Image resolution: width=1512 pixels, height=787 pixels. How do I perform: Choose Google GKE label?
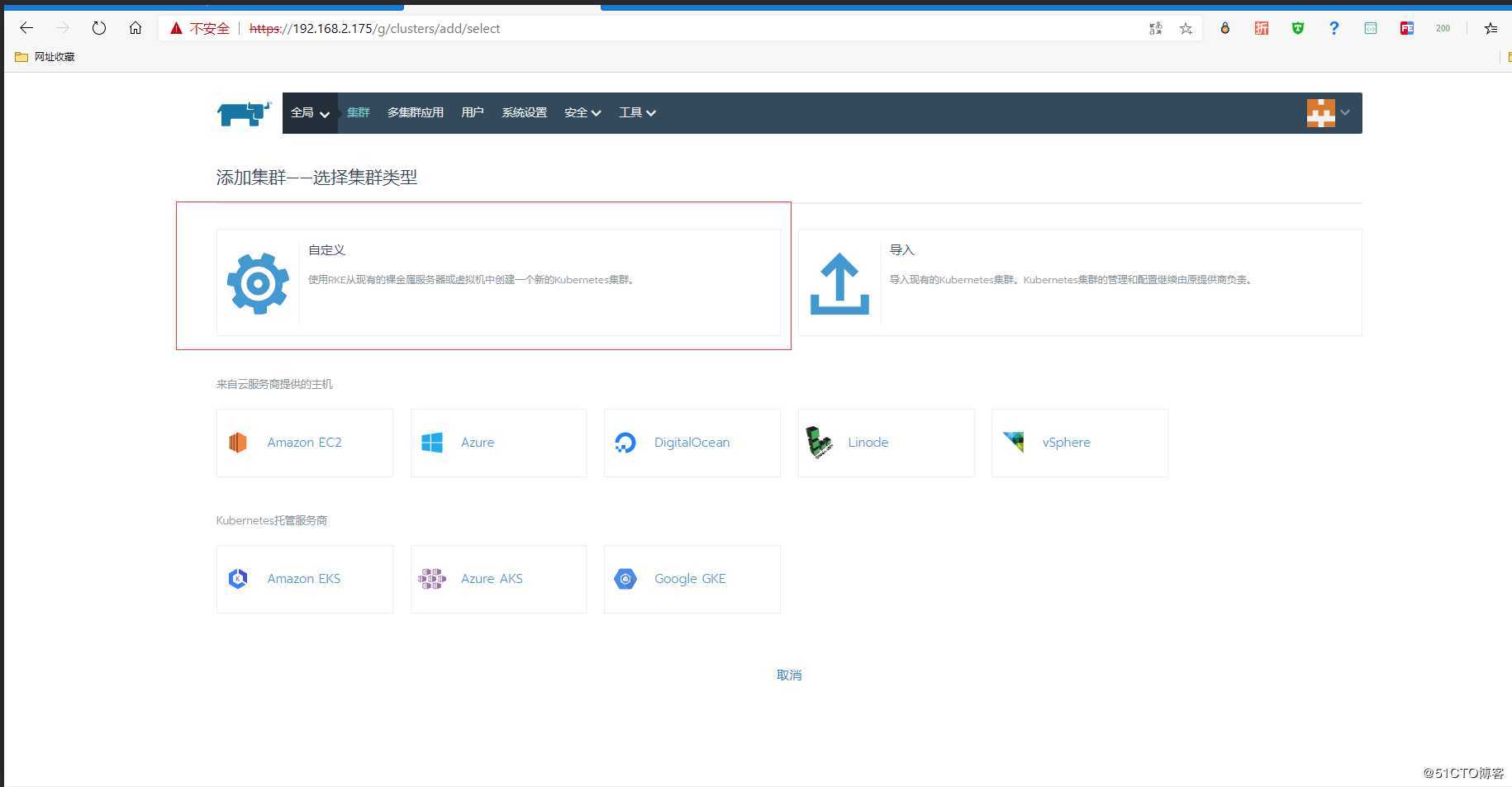point(690,579)
